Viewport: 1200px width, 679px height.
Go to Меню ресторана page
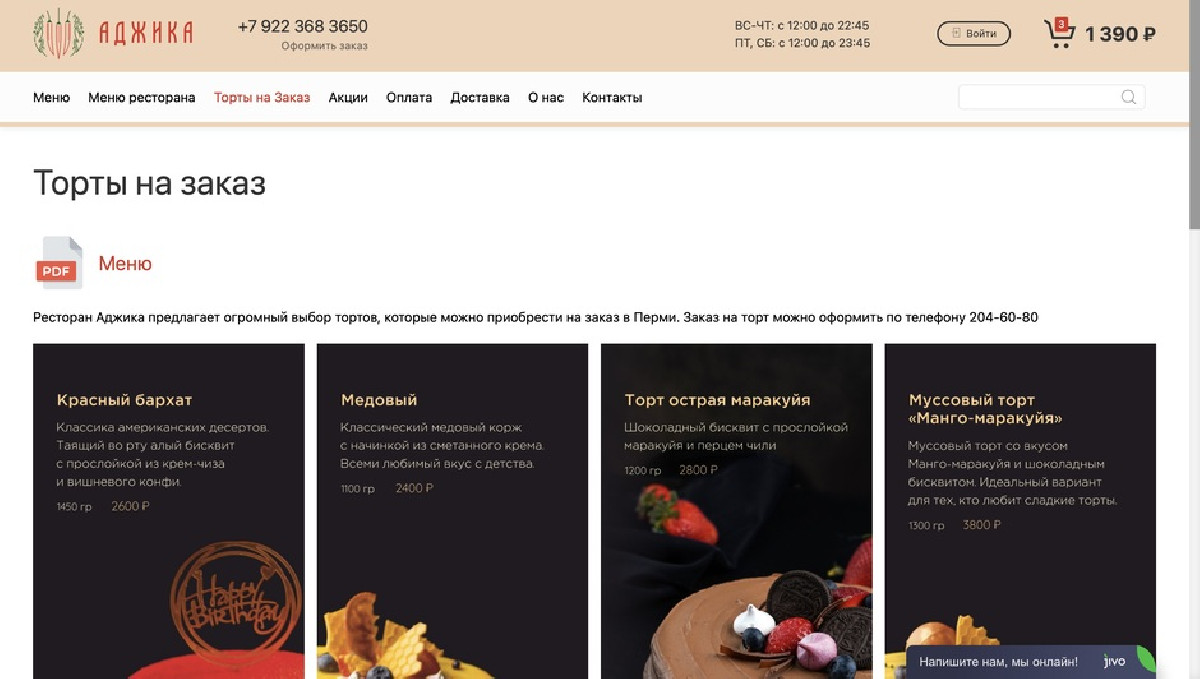click(142, 98)
